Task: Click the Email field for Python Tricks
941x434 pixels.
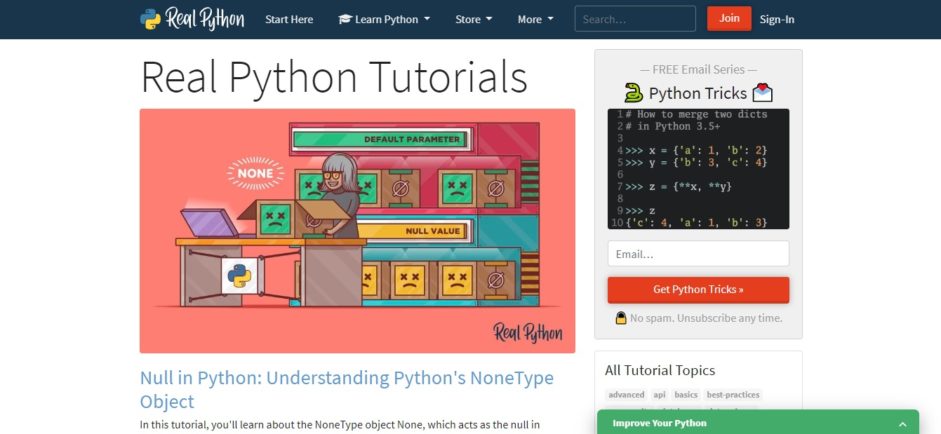Action: click(698, 254)
